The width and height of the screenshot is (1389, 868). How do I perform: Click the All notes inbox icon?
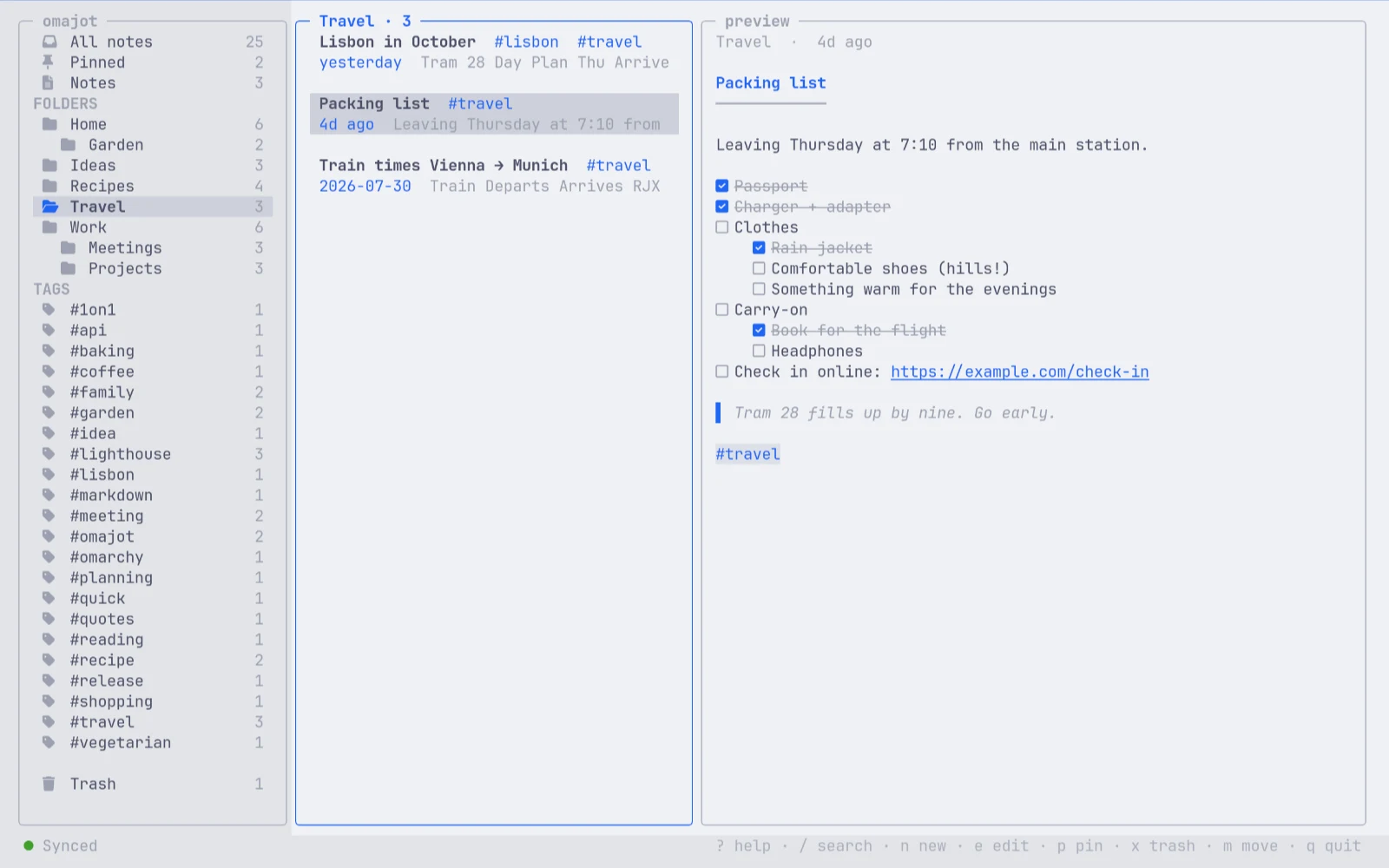tap(49, 42)
